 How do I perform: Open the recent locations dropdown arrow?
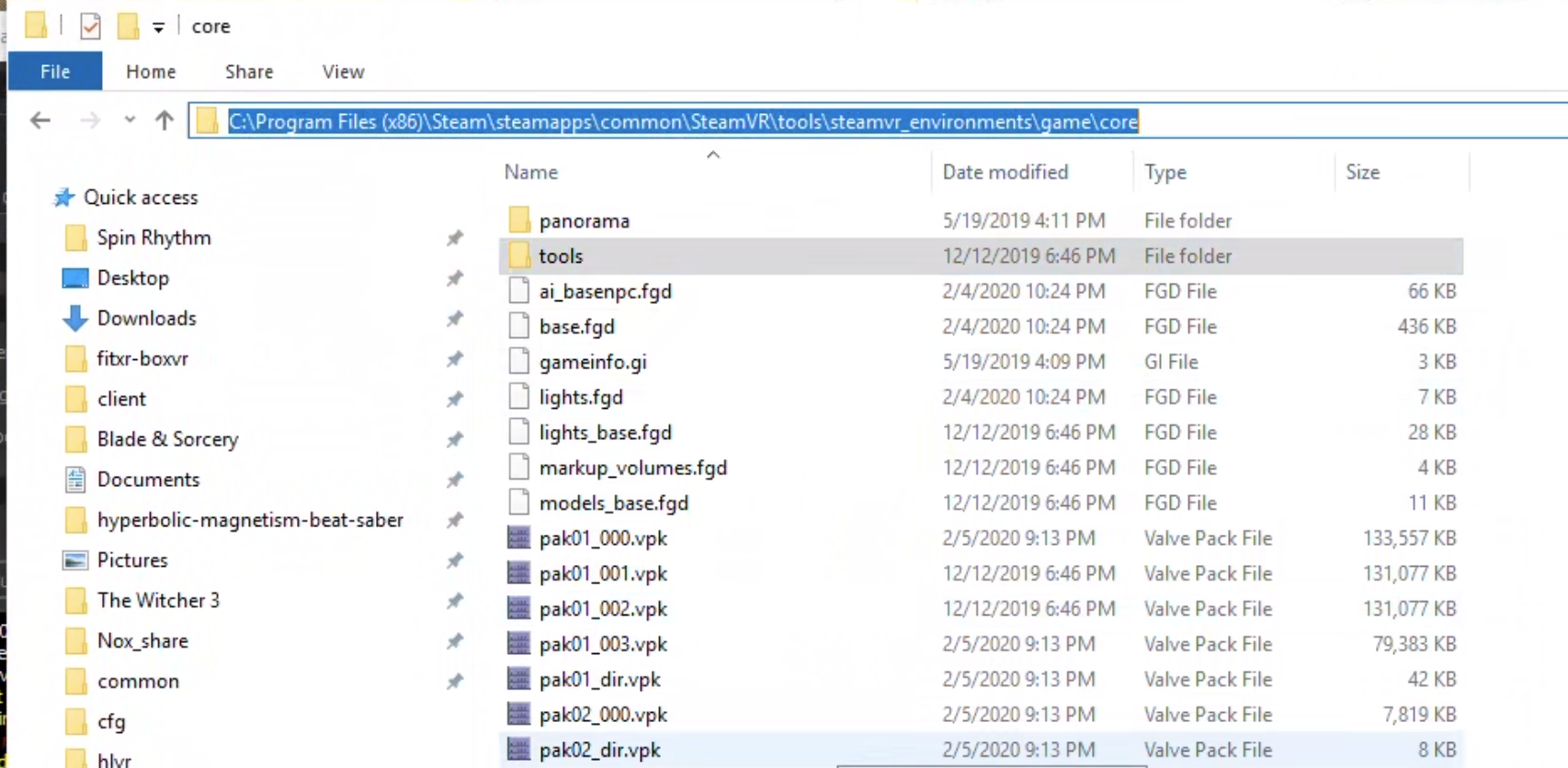[x=130, y=120]
